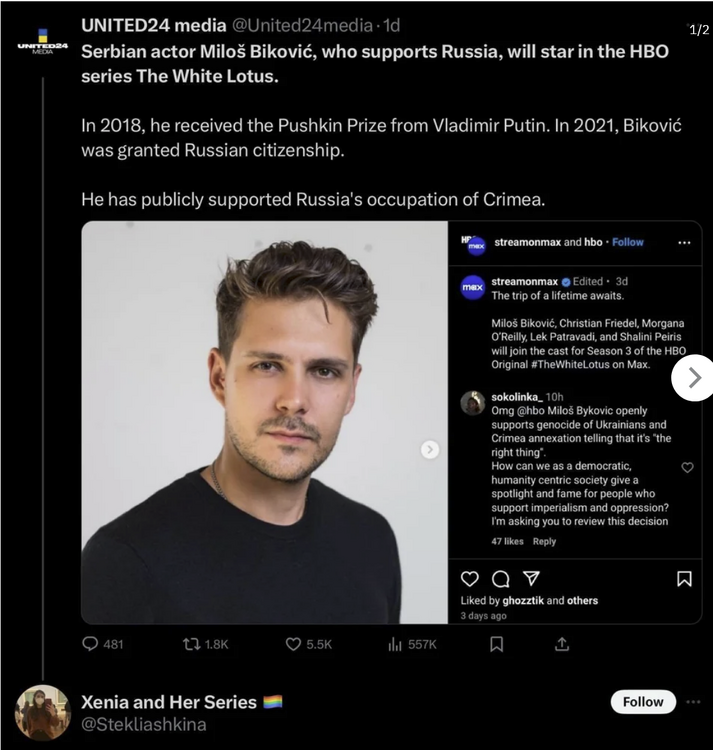Open Xenia and Her Series profile picture

pos(42,712)
